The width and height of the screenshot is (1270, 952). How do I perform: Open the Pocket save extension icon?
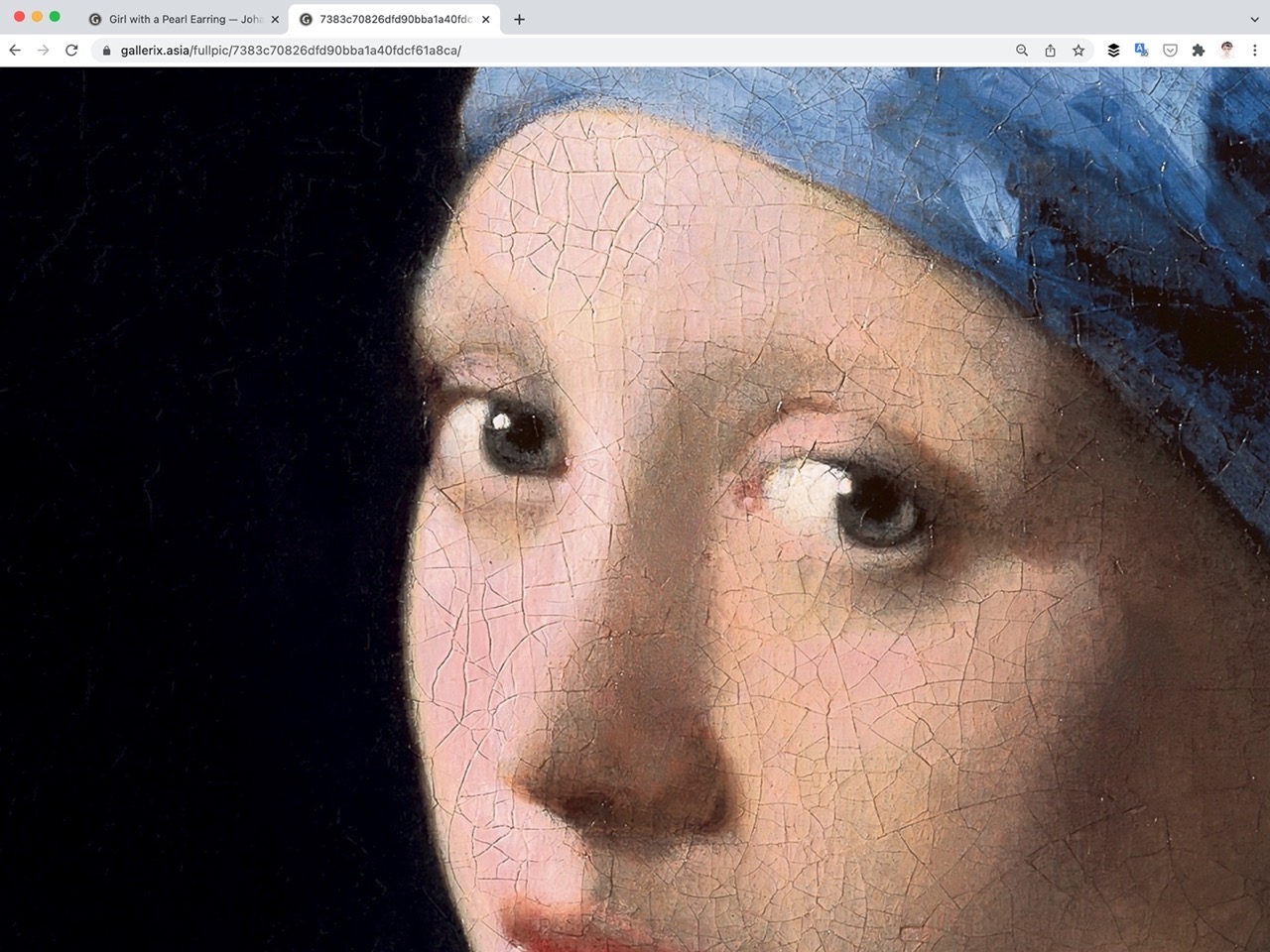(1170, 51)
